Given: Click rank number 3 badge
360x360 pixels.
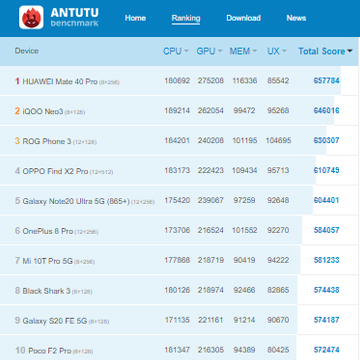Looking at the screenshot, I should [x=17, y=141].
